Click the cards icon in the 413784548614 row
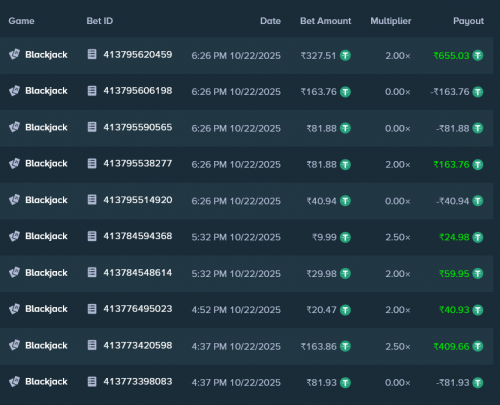500x405 pixels. [14, 272]
